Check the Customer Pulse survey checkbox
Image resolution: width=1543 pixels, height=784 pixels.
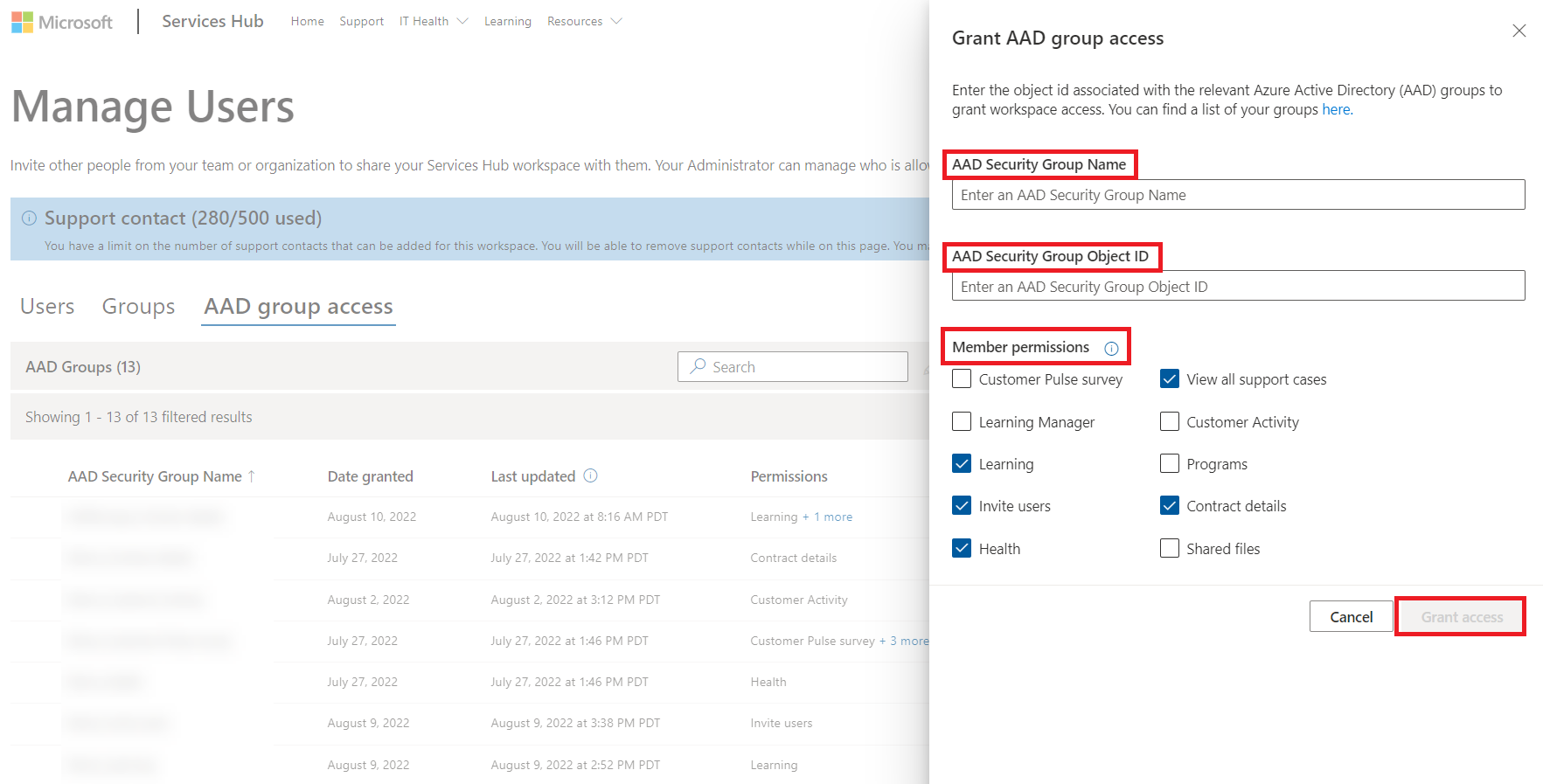962,378
